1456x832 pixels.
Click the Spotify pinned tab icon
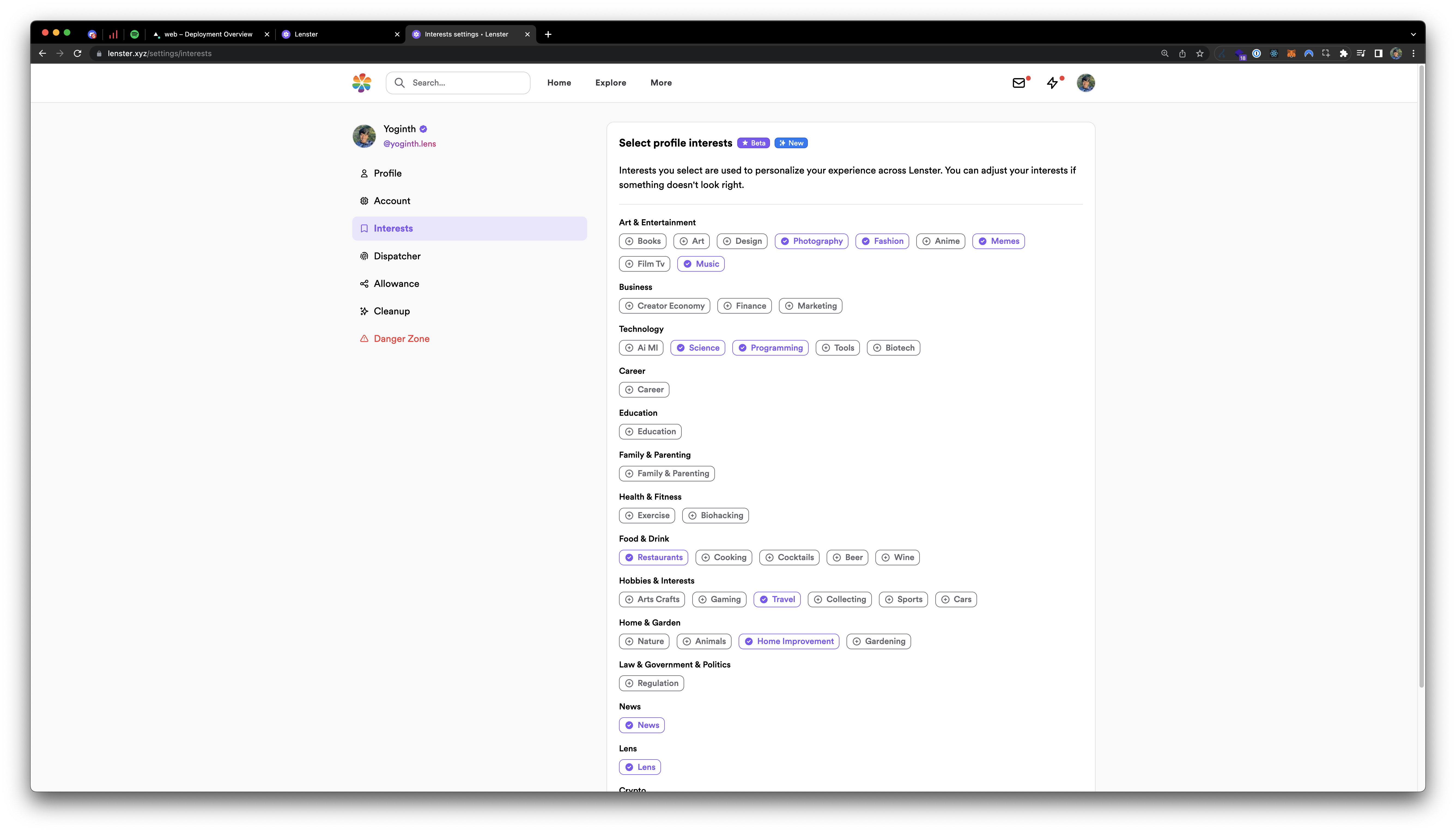tap(134, 34)
